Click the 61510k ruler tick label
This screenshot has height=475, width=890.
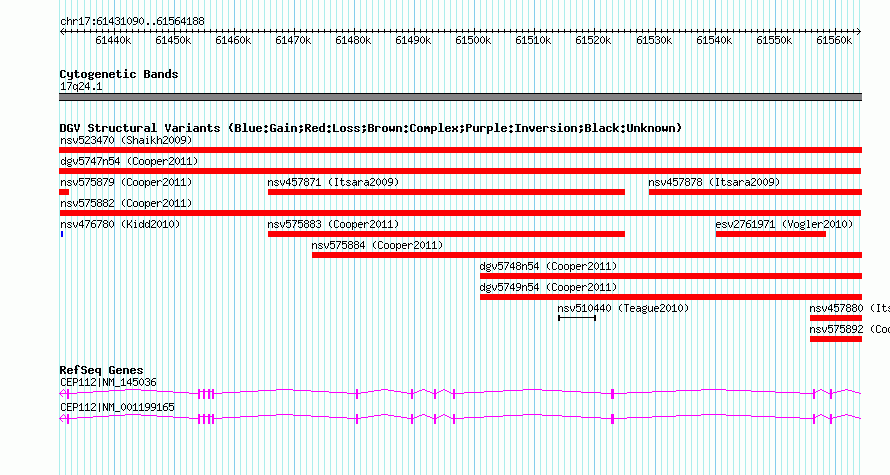pyautogui.click(x=534, y=40)
